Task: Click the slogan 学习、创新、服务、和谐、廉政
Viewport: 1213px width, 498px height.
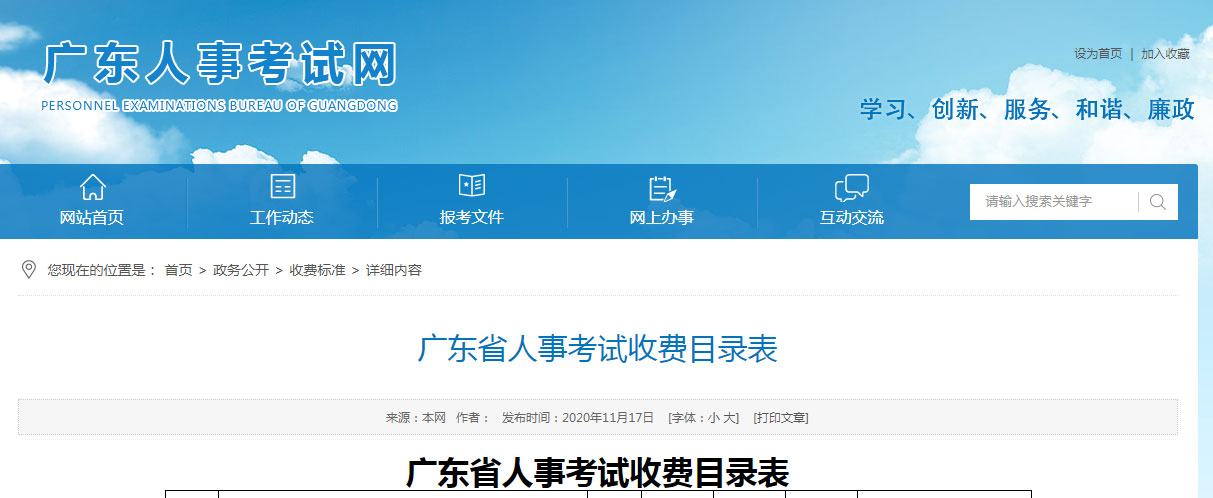Action: click(1027, 110)
